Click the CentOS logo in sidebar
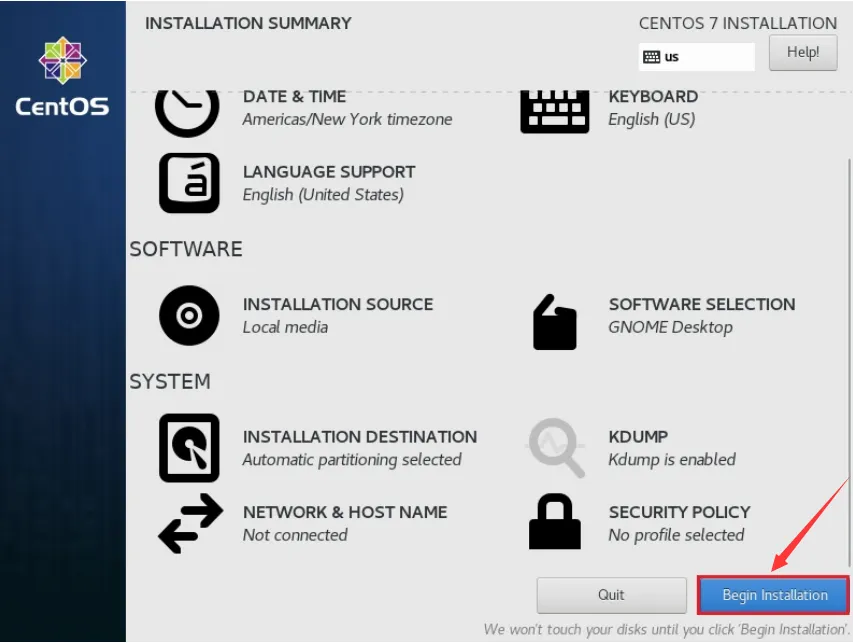The height and width of the screenshot is (643, 853). tap(63, 76)
